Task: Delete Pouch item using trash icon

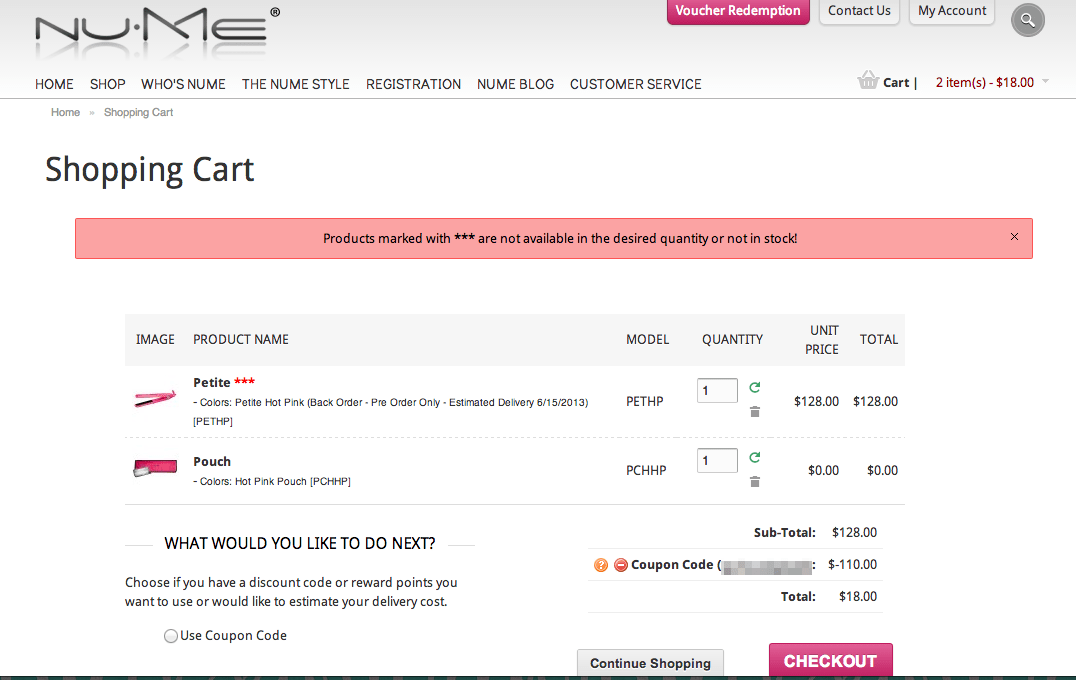Action: (755, 481)
